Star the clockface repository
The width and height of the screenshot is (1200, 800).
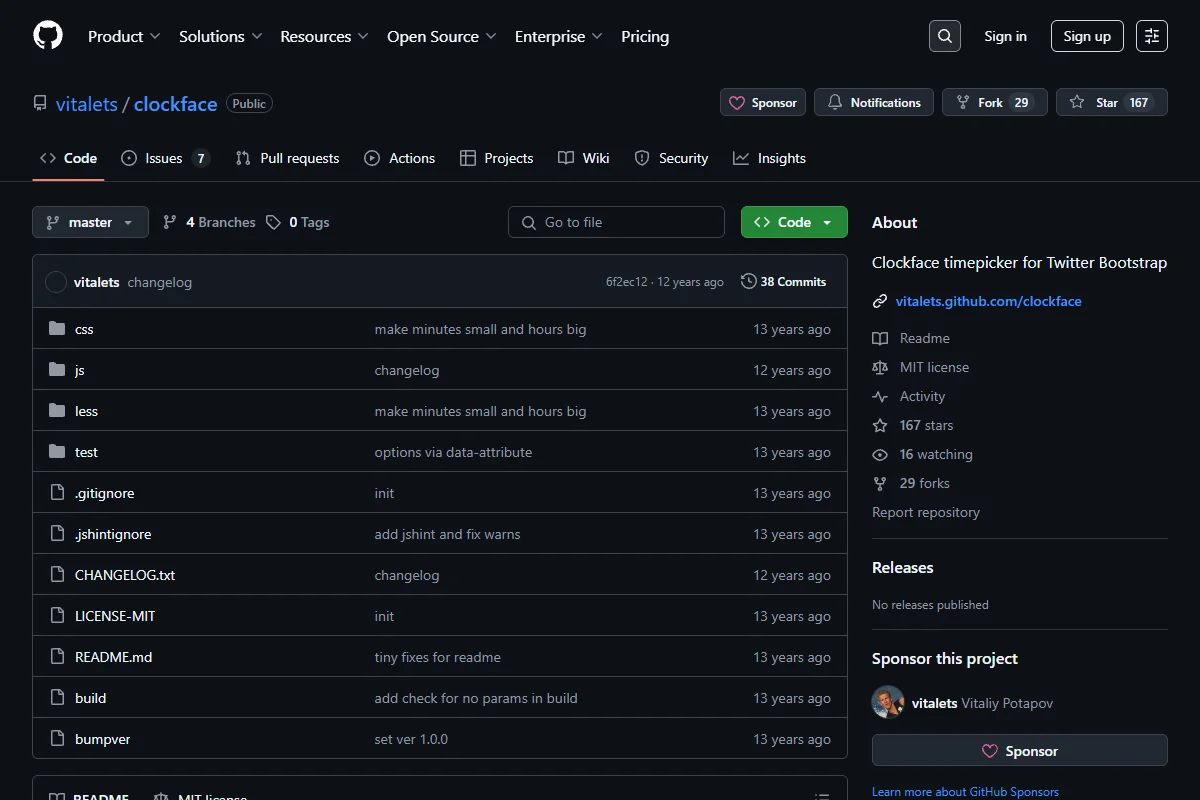tap(1112, 102)
